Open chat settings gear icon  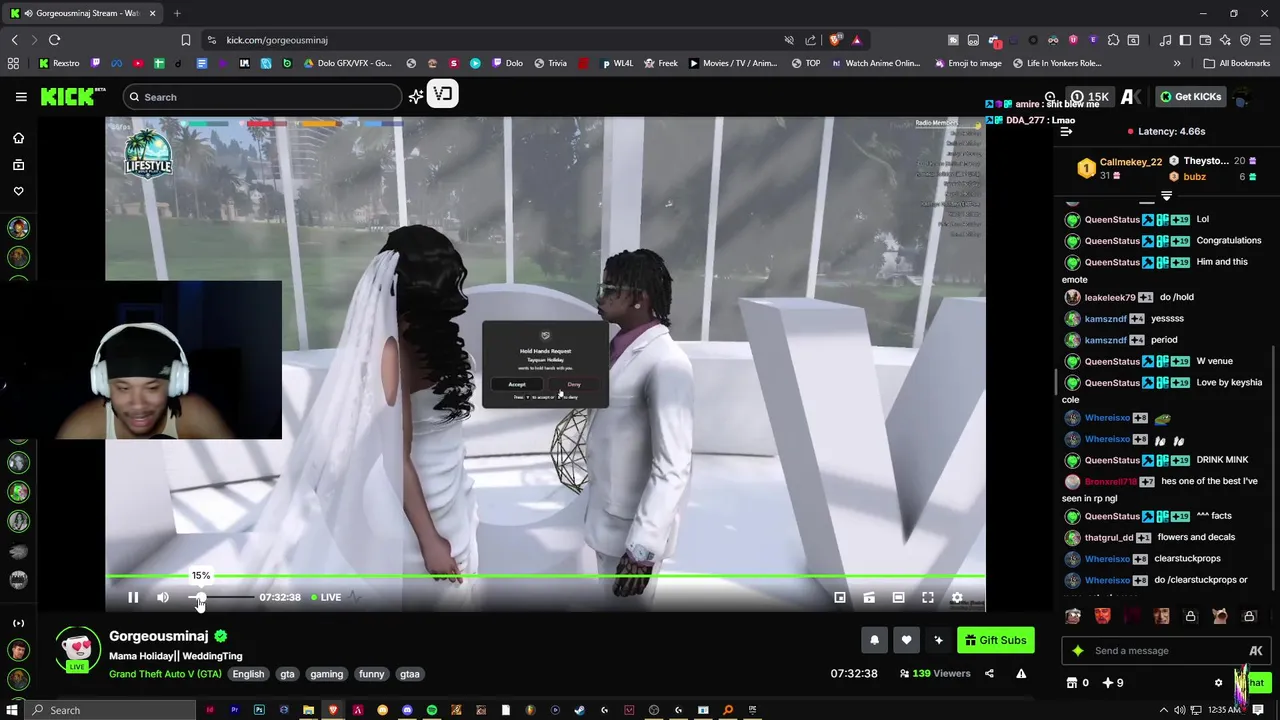[1218, 683]
